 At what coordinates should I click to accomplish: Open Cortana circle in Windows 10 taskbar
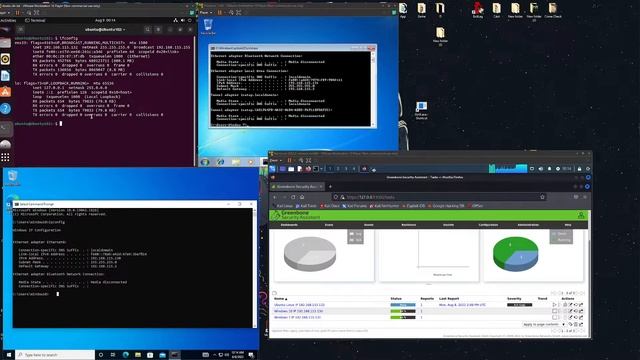click(101, 355)
